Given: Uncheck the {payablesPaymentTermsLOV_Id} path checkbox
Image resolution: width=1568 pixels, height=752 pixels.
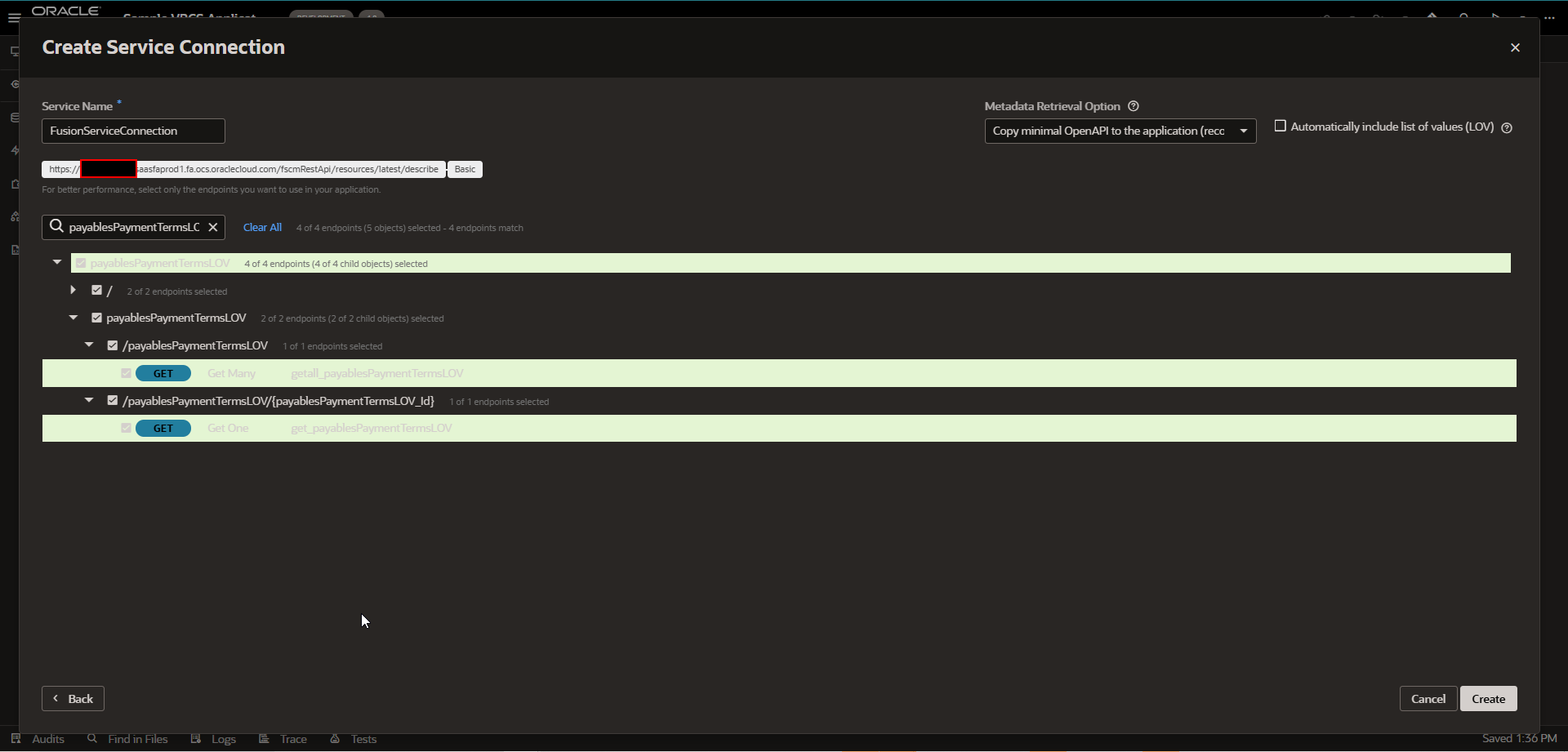Looking at the screenshot, I should click(113, 401).
